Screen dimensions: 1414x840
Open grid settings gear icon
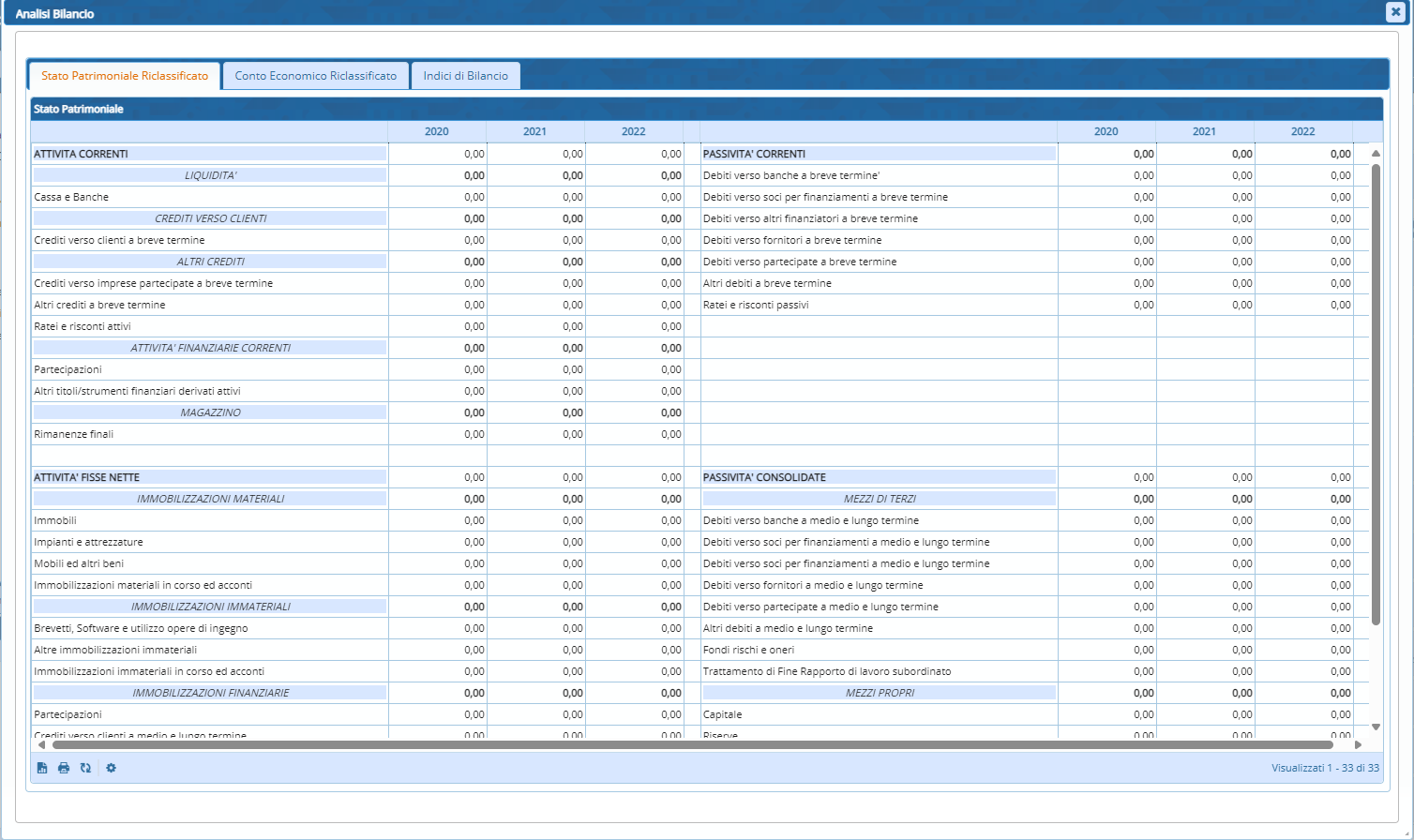[x=111, y=768]
